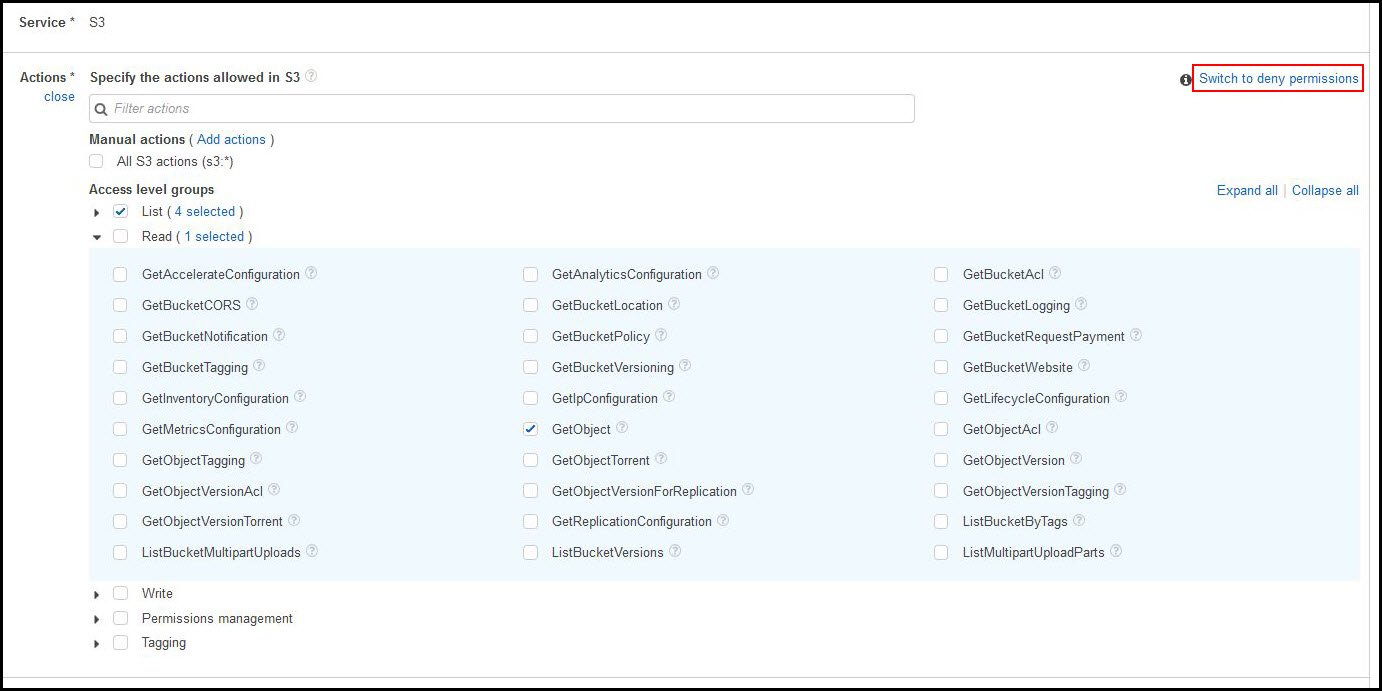Check the GetObjectVersion checkbox

[941, 460]
